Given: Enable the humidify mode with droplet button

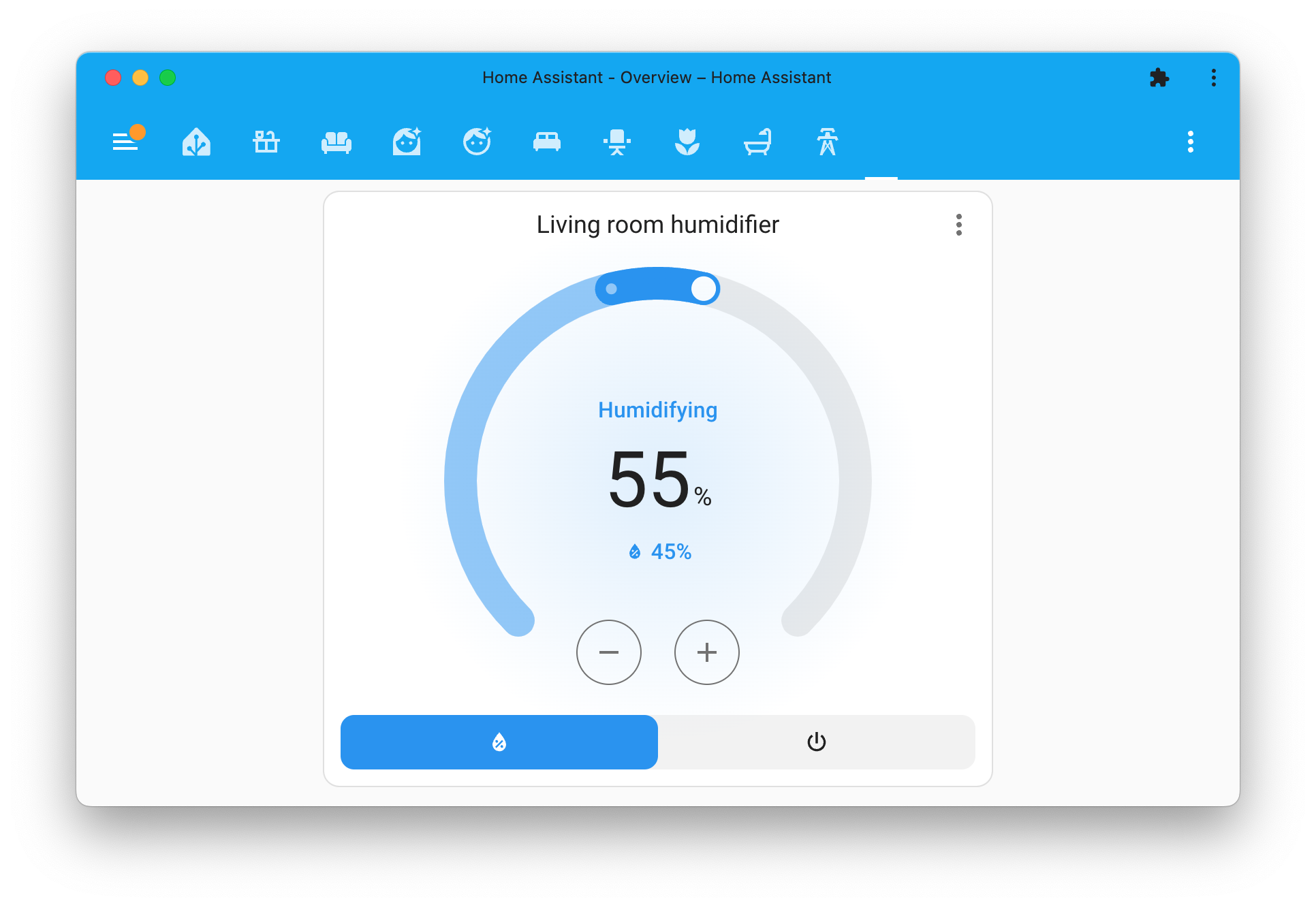Looking at the screenshot, I should [x=499, y=742].
